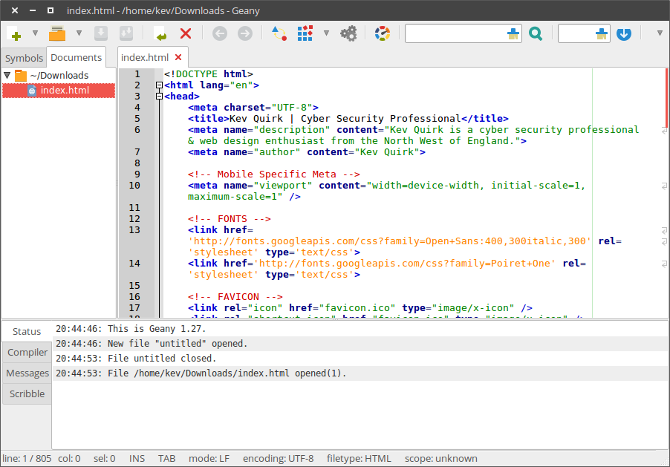Click the <title> line with Kev Quirk
The height and width of the screenshot is (467, 670).
coord(348,118)
